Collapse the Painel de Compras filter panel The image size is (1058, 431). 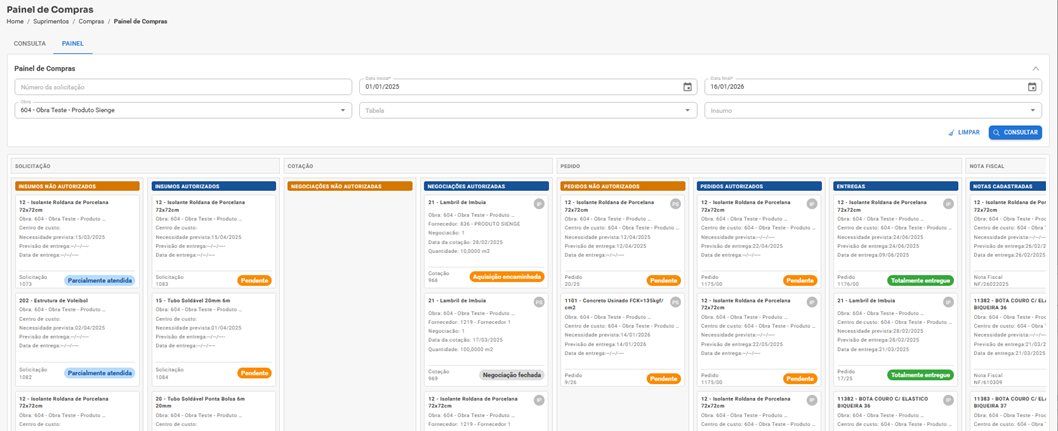(1036, 68)
